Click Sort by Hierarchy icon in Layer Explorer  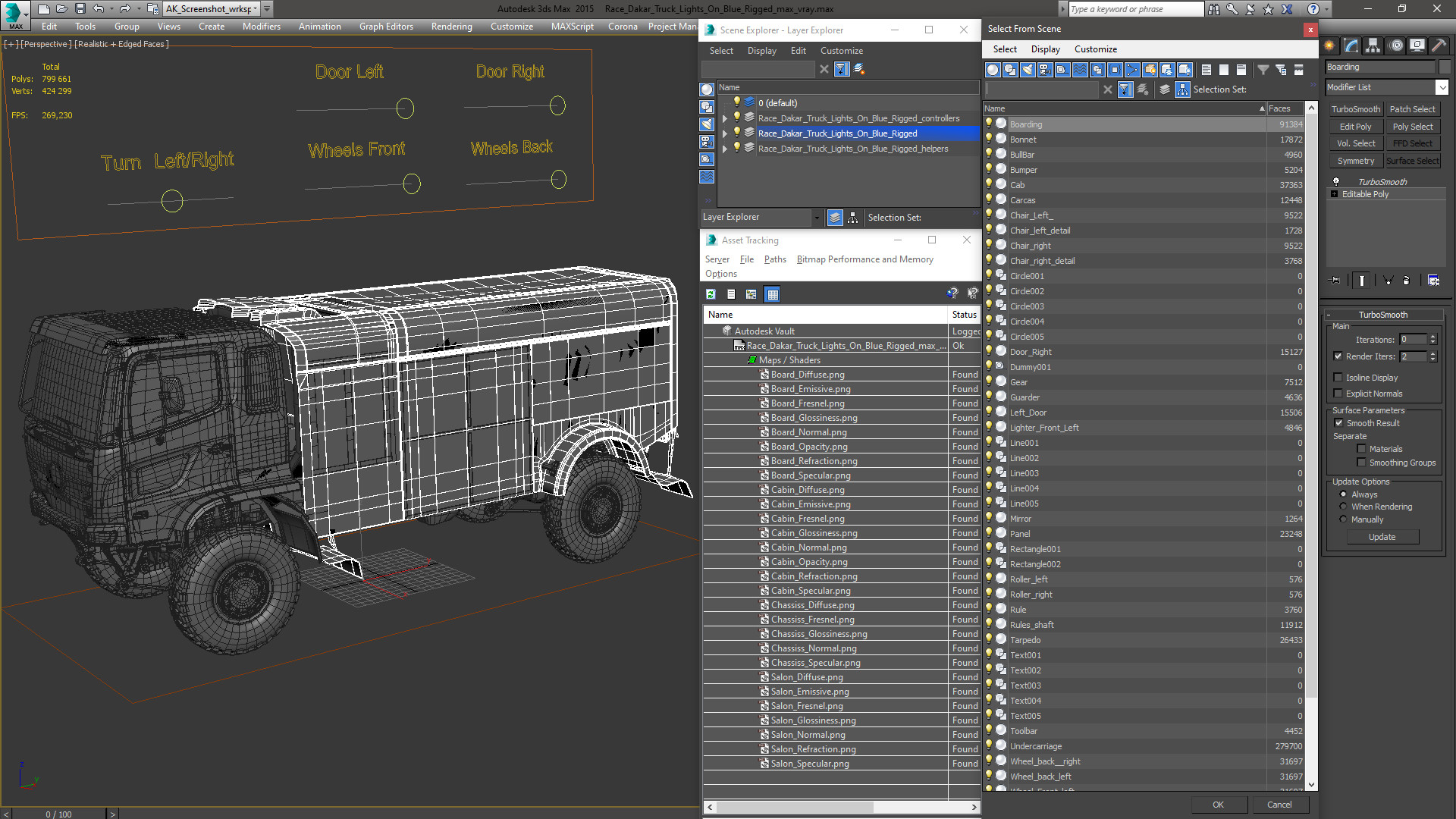tap(853, 218)
